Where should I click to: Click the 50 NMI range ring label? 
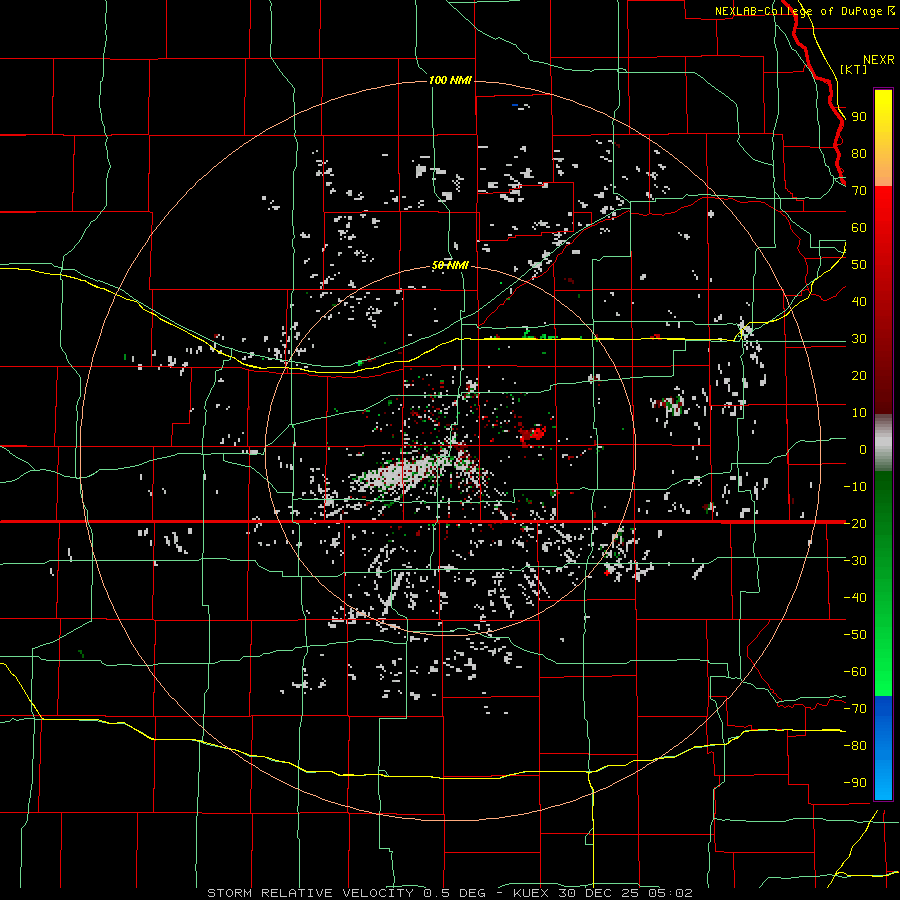451,266
